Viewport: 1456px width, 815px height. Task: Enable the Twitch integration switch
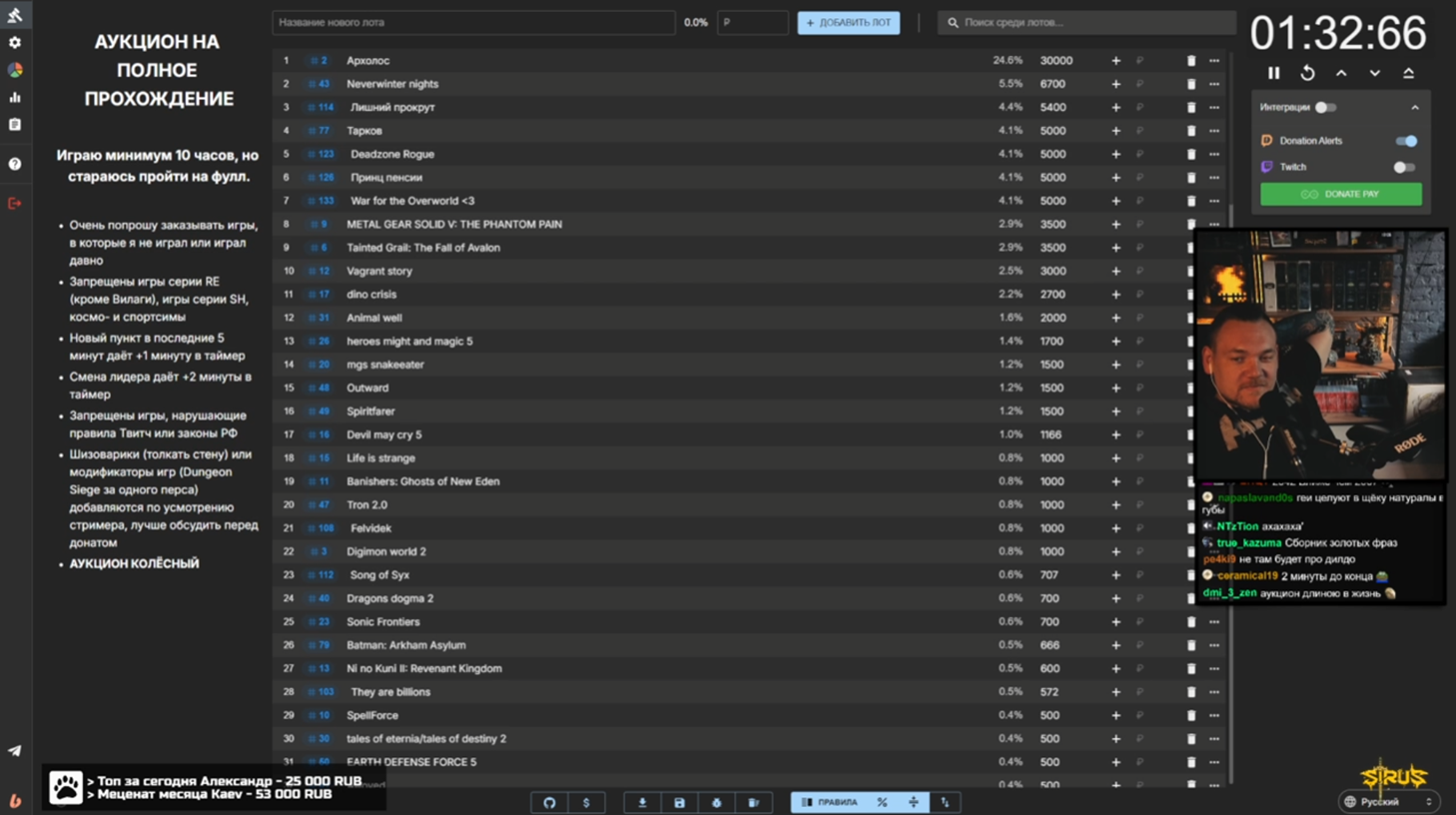[x=1404, y=167]
